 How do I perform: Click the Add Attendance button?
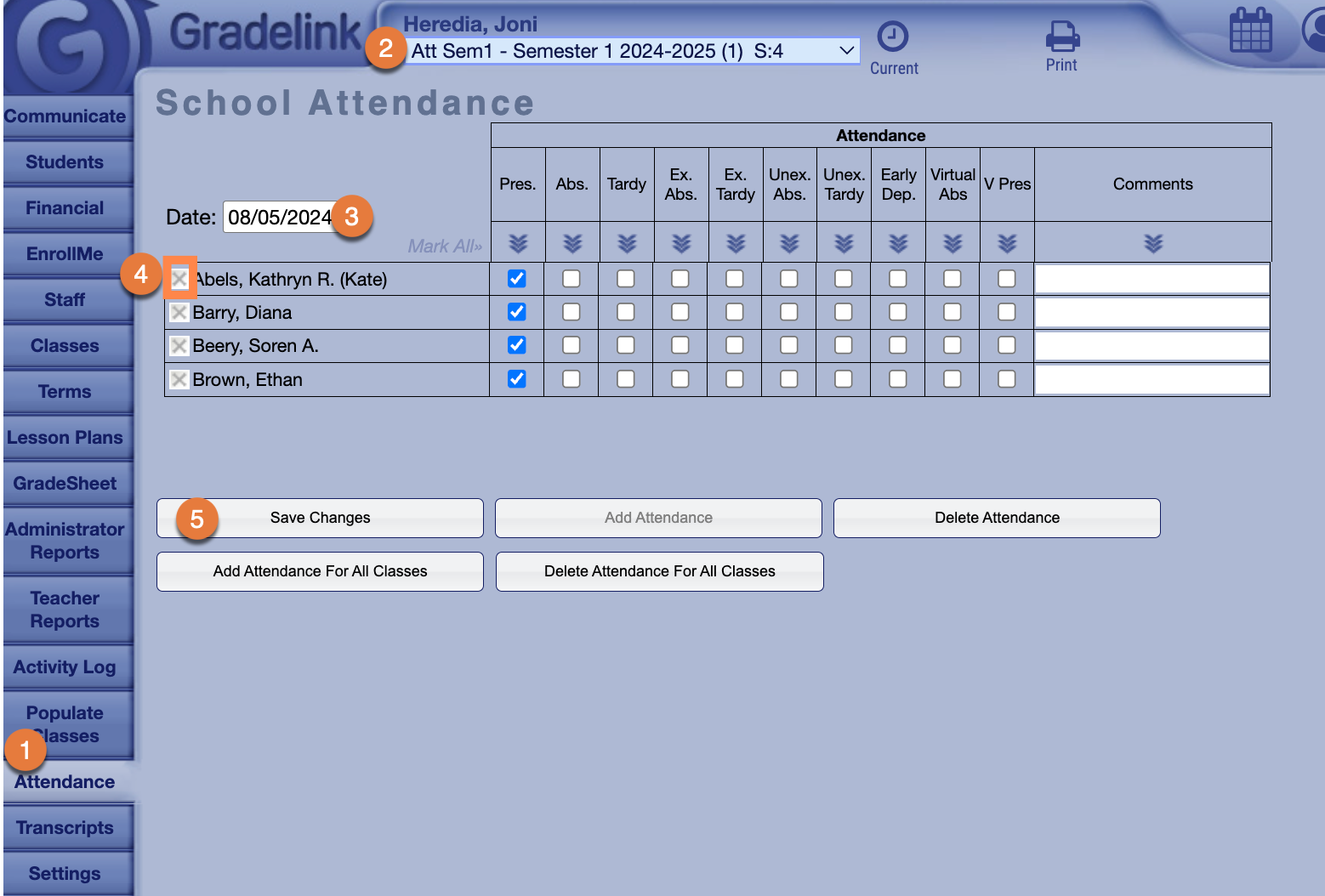tap(658, 518)
